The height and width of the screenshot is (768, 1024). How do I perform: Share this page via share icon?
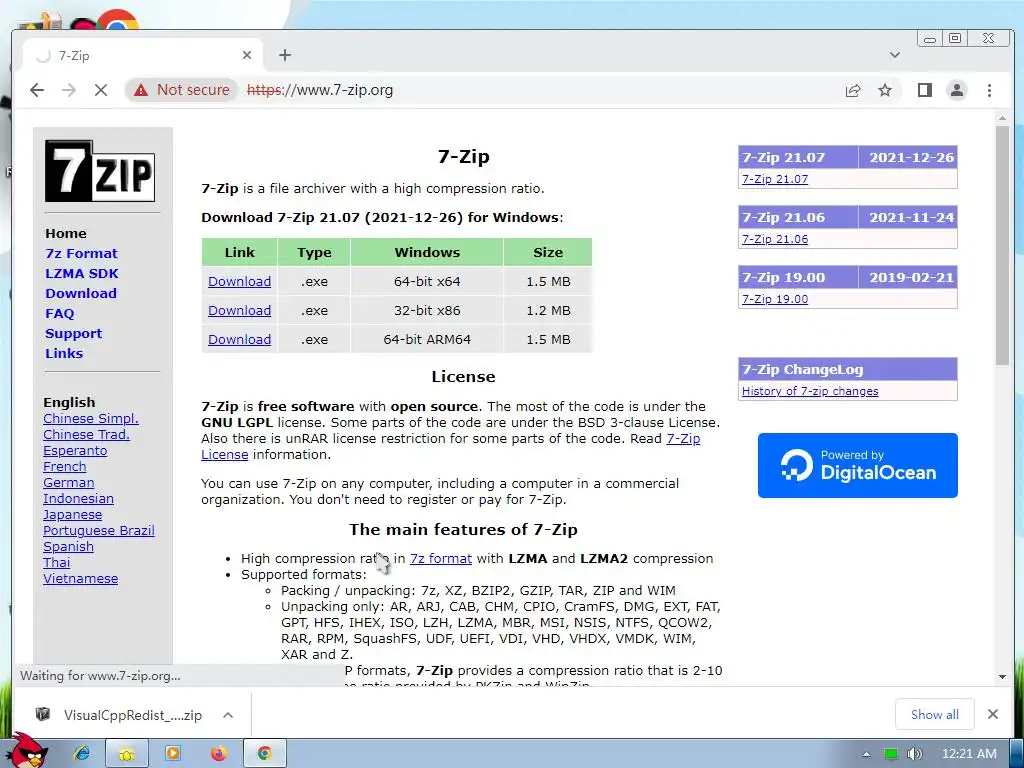[x=853, y=90]
